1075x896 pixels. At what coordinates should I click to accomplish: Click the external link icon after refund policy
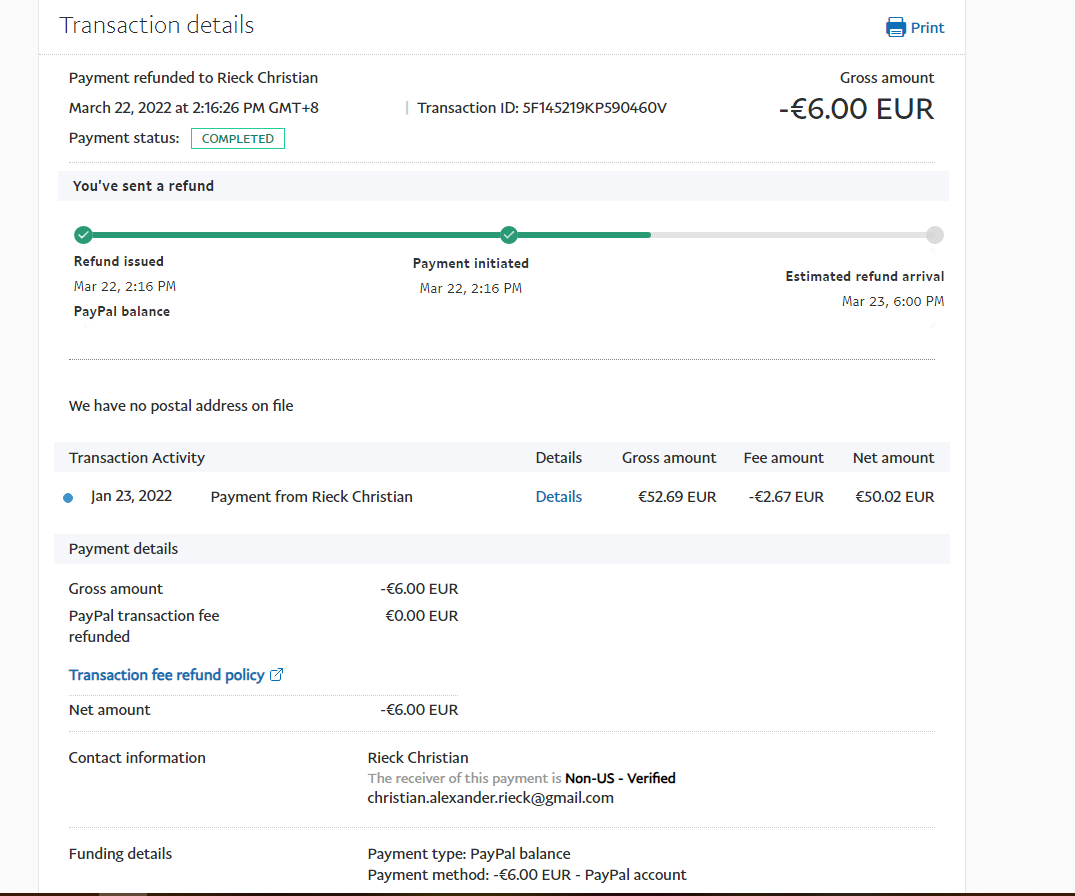pyautogui.click(x=277, y=675)
